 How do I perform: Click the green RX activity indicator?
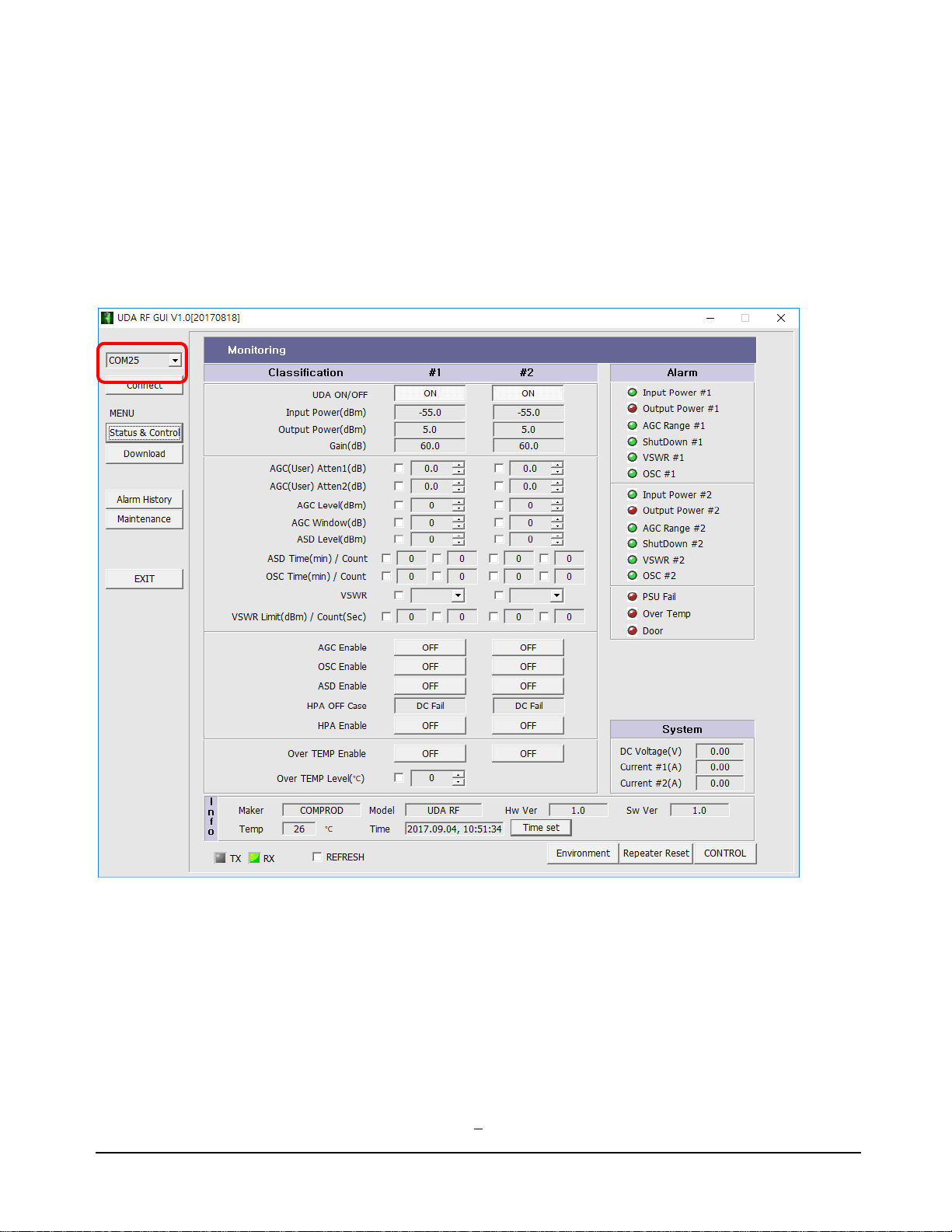click(254, 858)
